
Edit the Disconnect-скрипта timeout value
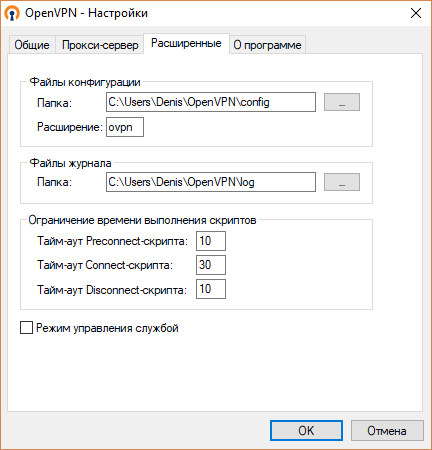(x=211, y=289)
